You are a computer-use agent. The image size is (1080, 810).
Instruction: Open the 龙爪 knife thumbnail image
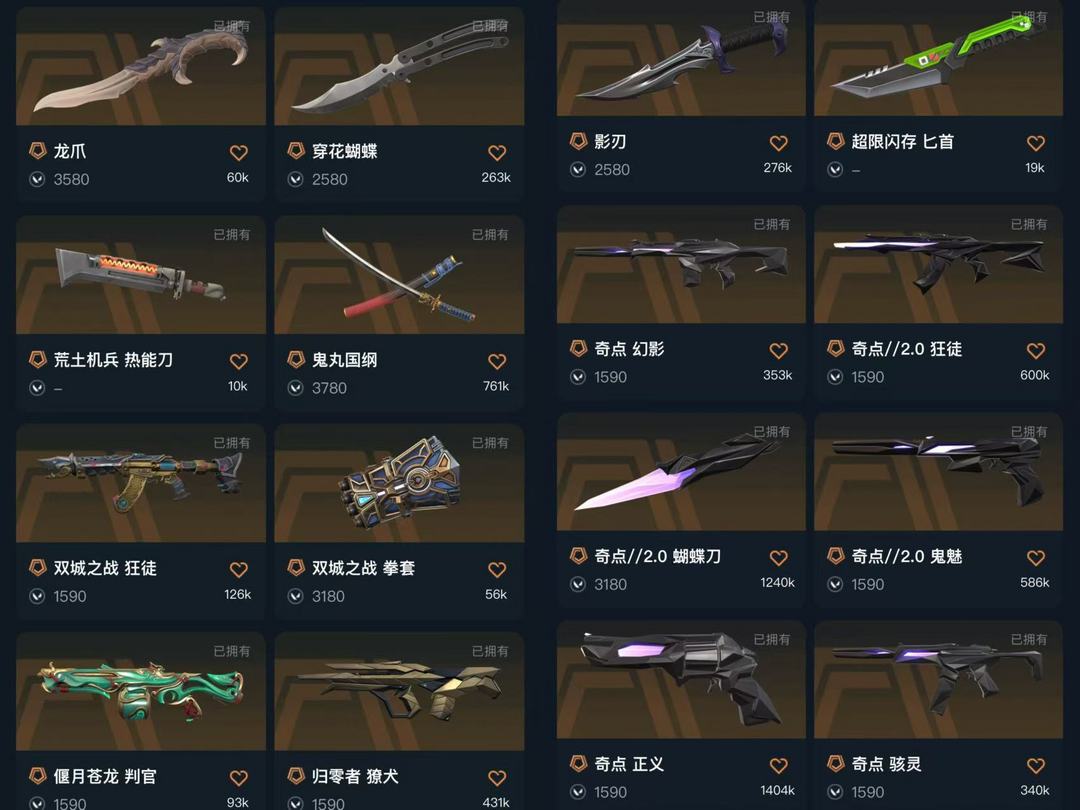click(x=141, y=67)
